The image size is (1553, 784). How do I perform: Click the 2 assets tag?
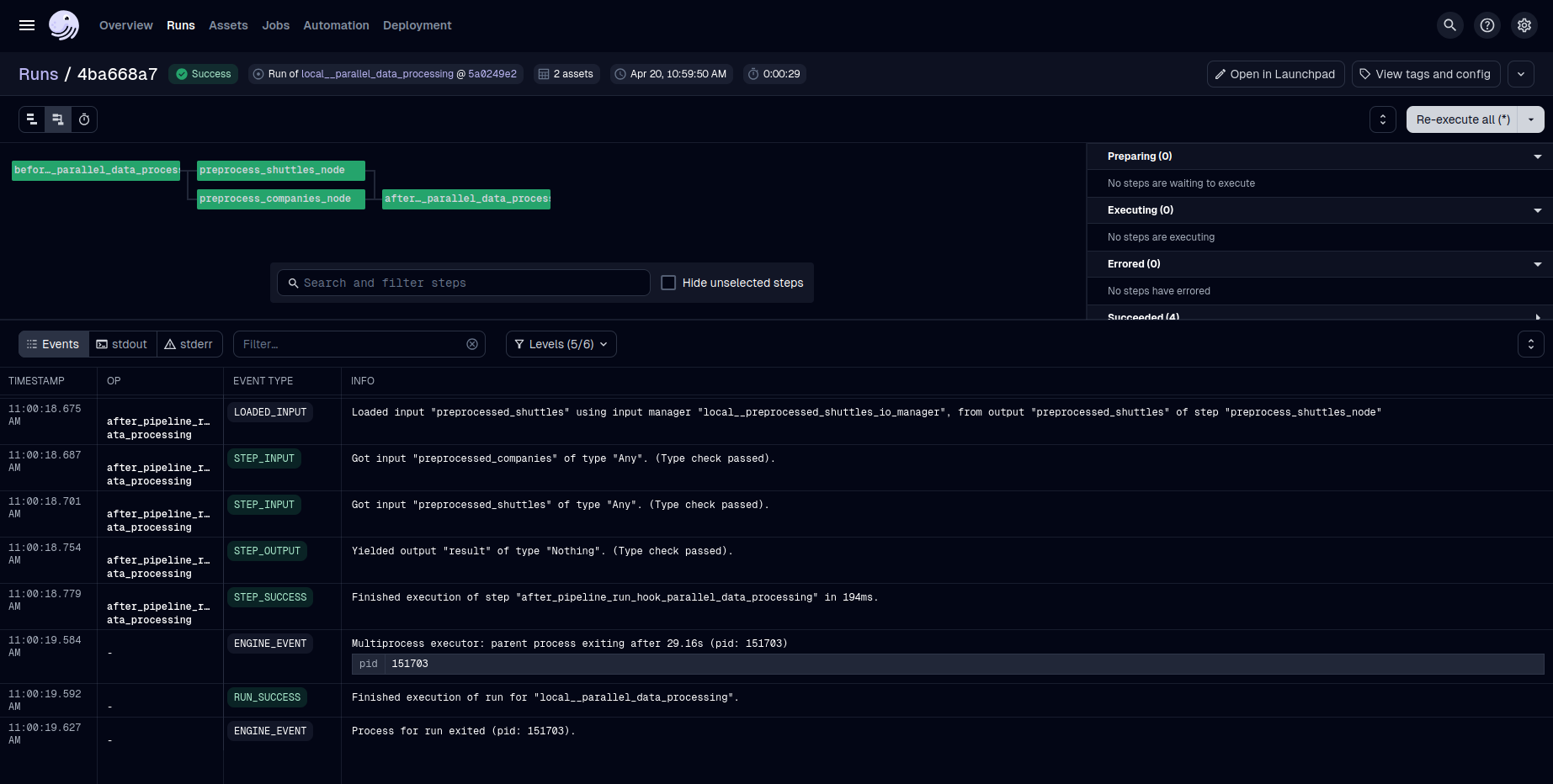(x=566, y=74)
